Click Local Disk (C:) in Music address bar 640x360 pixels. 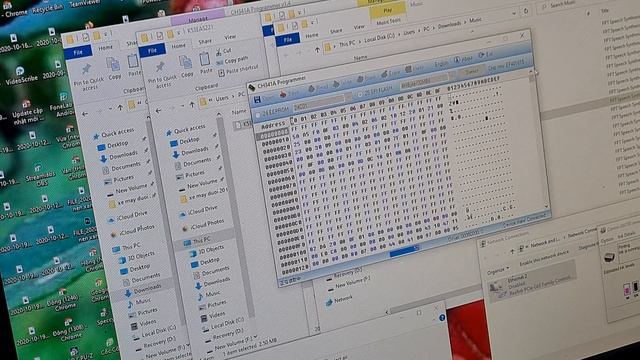[x=379, y=38]
